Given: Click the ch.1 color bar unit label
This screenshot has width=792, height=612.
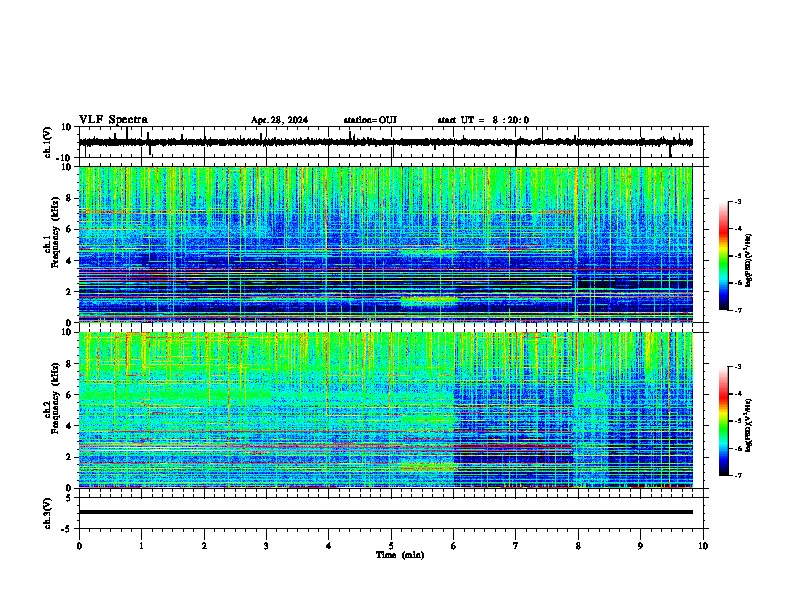Looking at the screenshot, I should coord(749,260).
